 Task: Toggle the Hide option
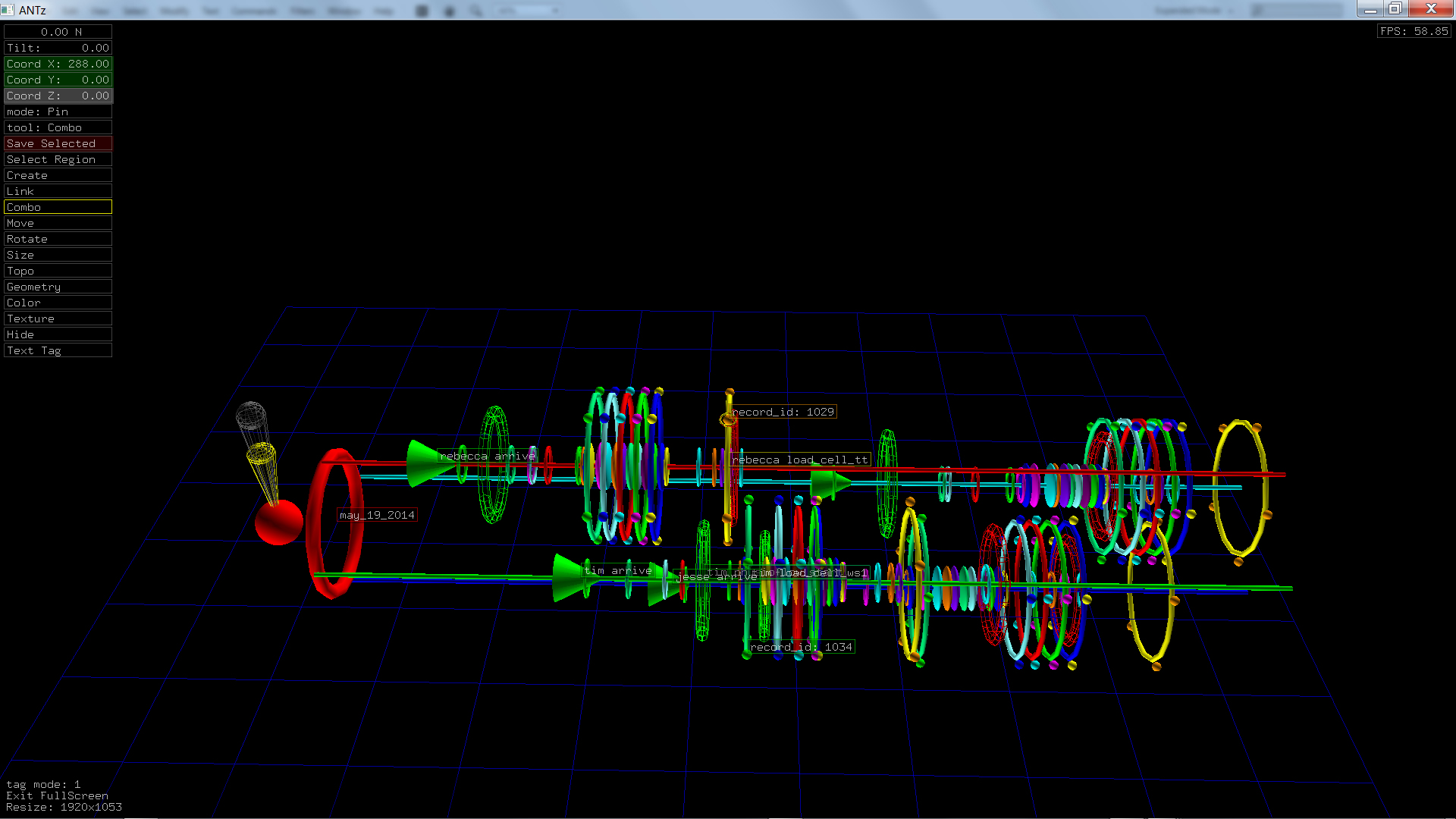click(58, 334)
